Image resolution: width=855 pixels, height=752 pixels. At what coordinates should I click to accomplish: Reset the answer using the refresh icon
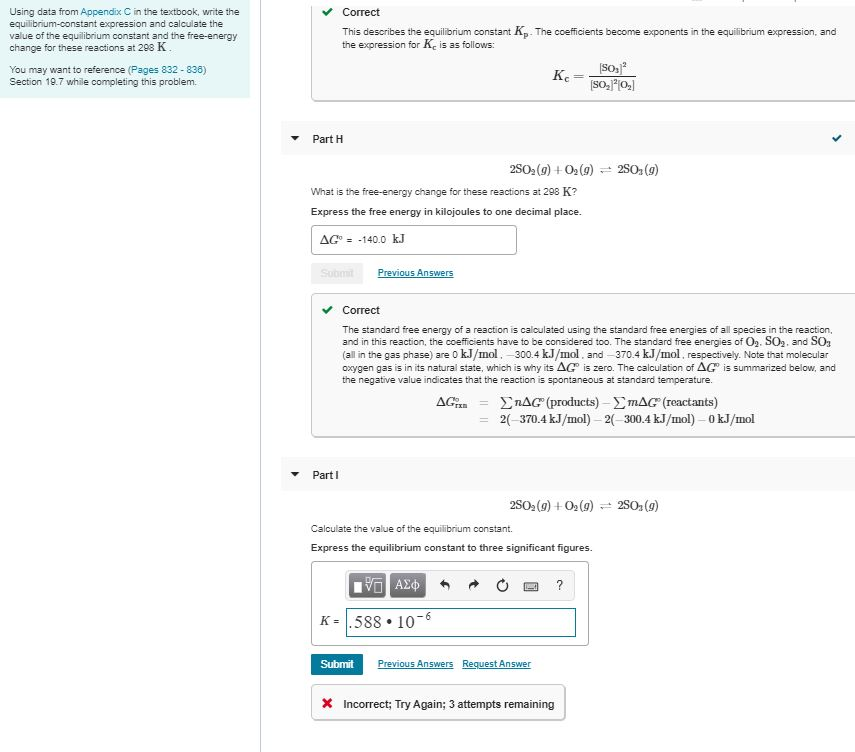pos(500,587)
